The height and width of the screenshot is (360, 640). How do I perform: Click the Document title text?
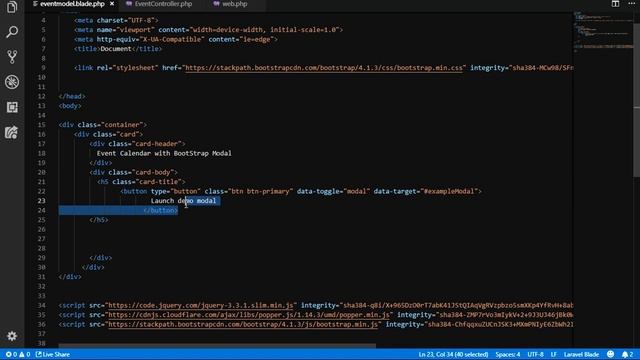click(116, 49)
